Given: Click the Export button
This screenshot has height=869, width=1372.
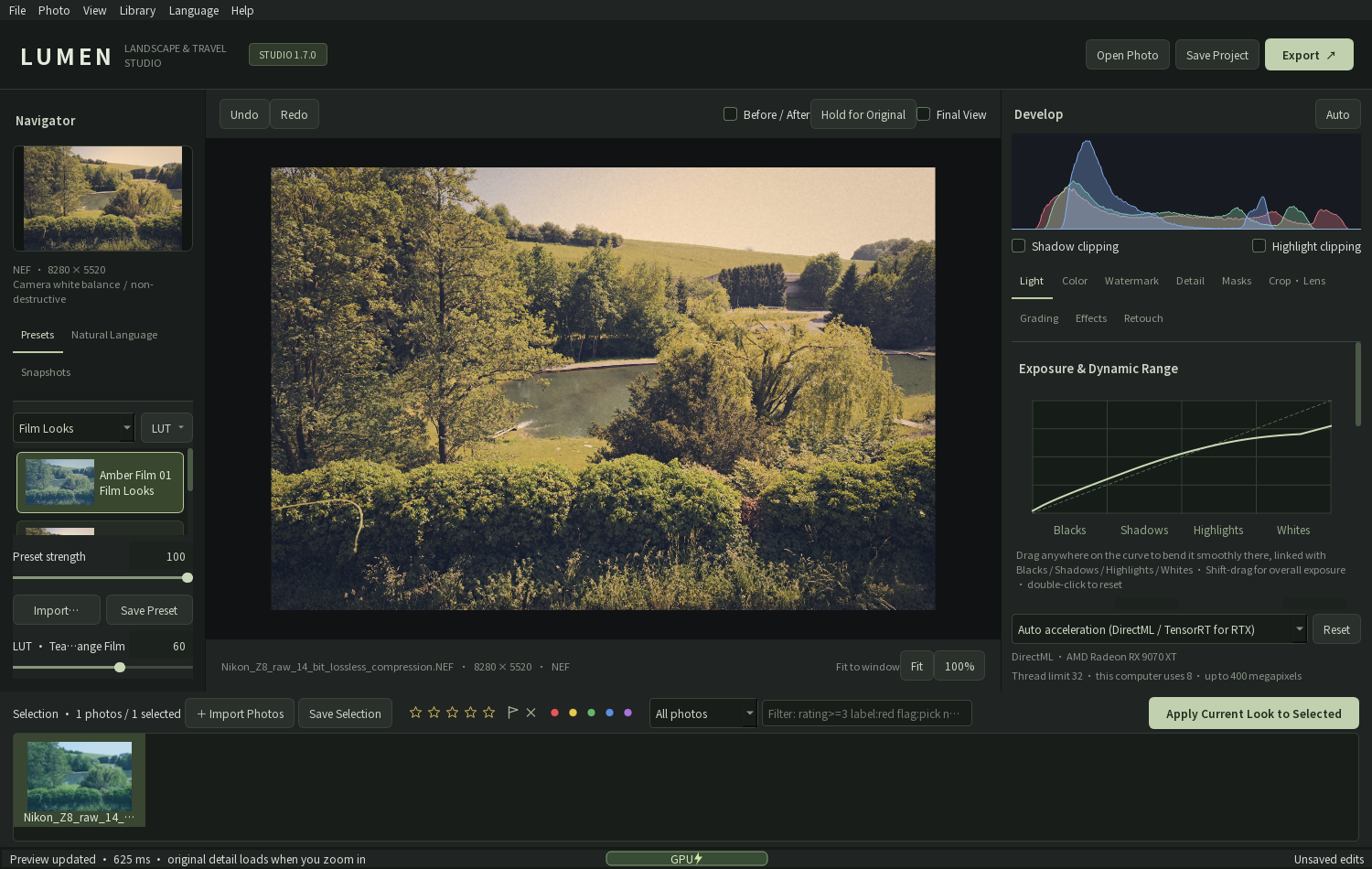Looking at the screenshot, I should coord(1309,55).
